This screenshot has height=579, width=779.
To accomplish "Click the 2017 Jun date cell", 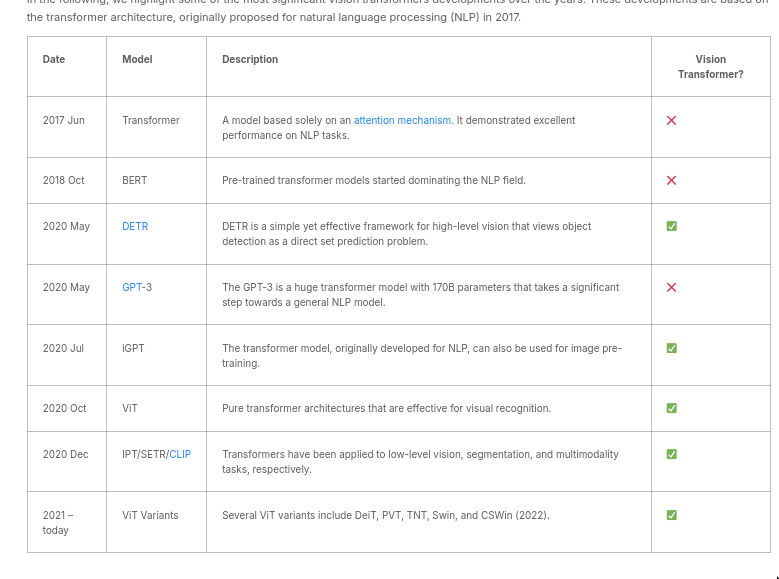I will tap(64, 120).
